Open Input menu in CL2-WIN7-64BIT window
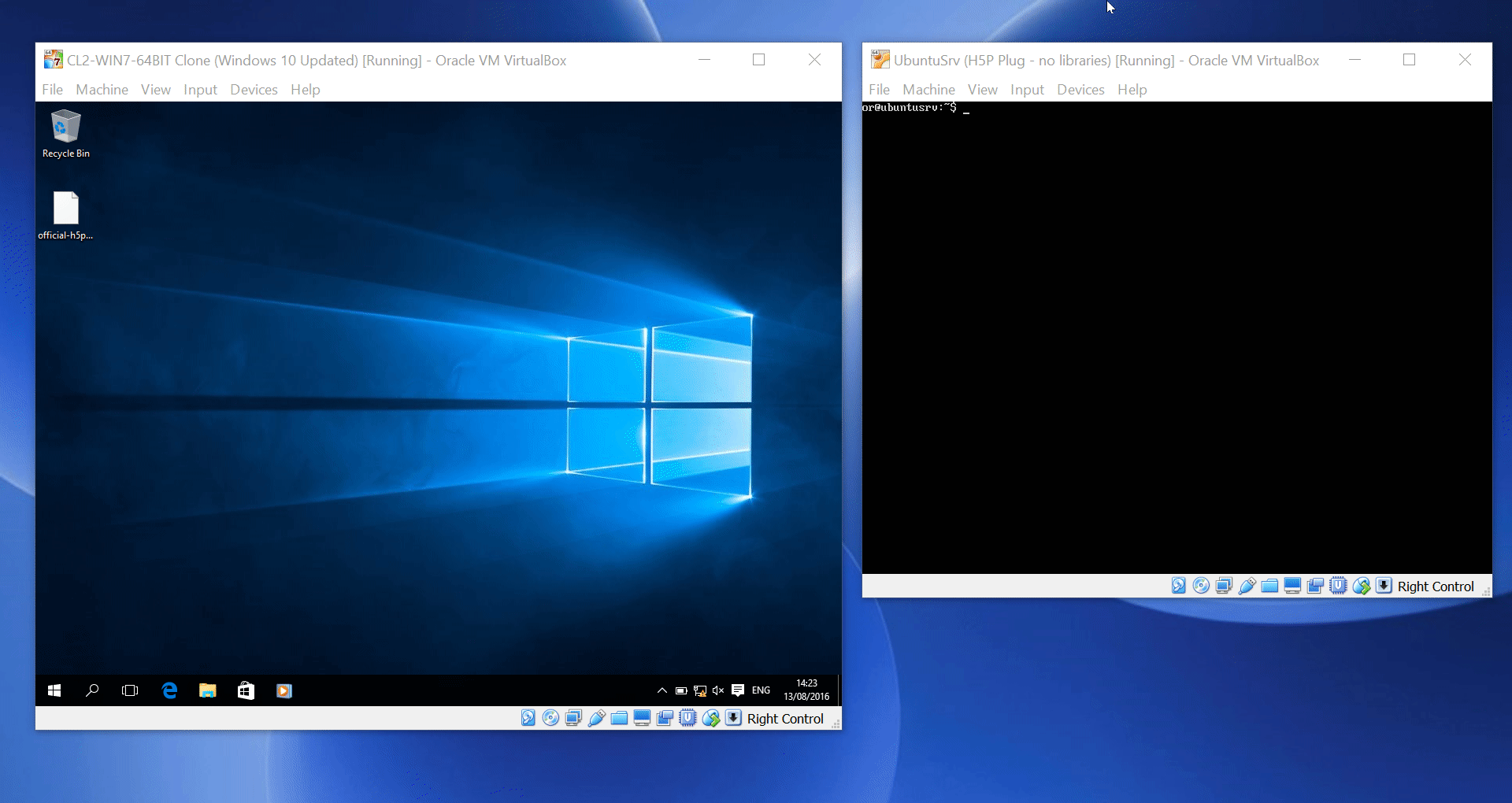 click(200, 90)
